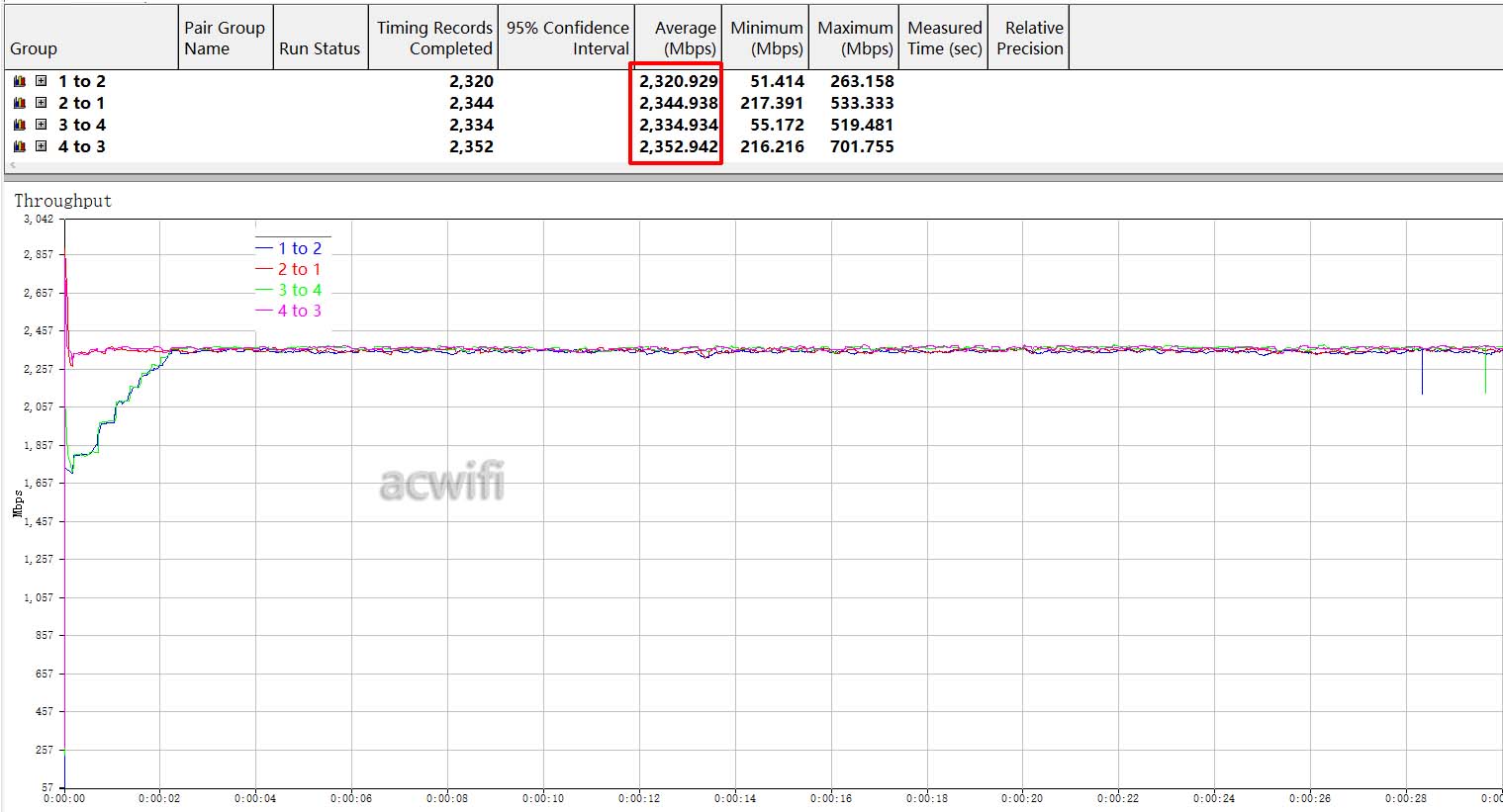Click the Relative Precision column header

(x=1030, y=38)
